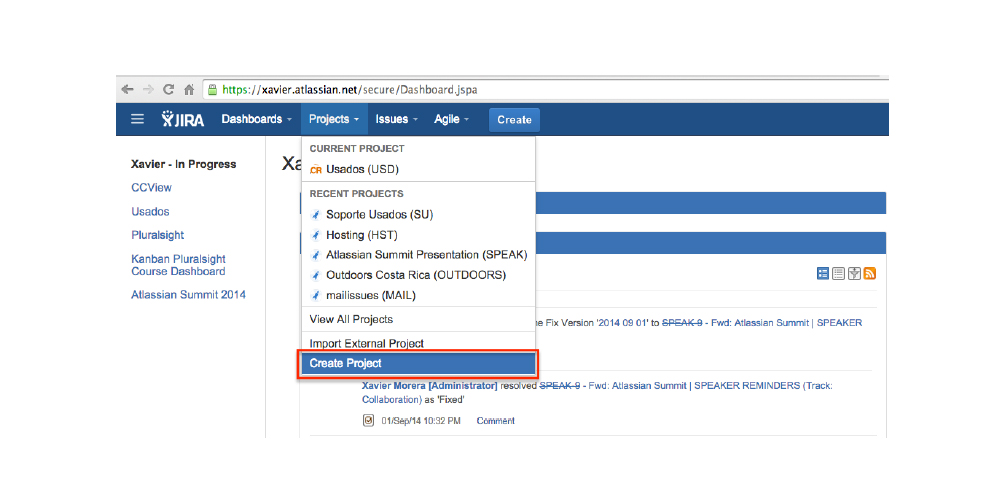
Task: Click the Comment link under the activity
Action: tap(496, 421)
